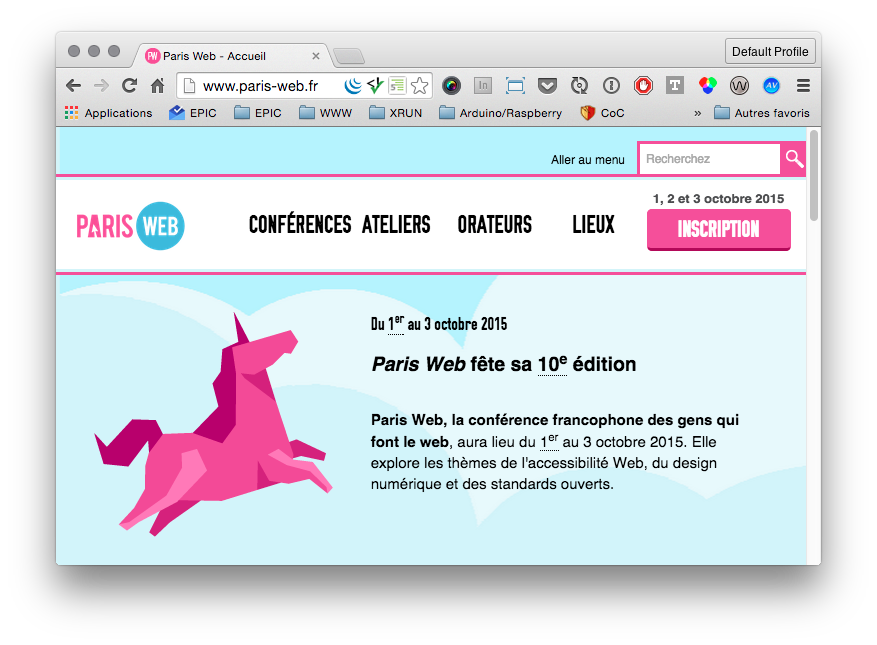Open the blue screen-capture frame extension
Screen dimensions: 877x645
tap(515, 86)
